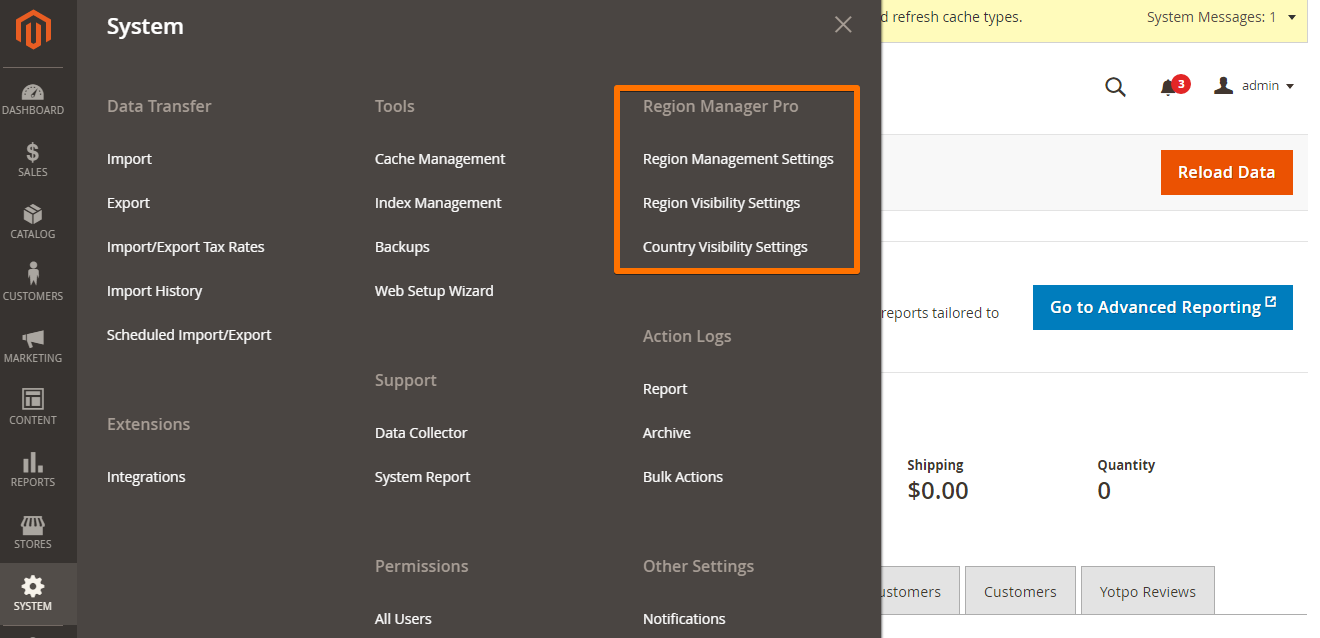
Task: Click Go to Advanced Reporting button
Action: click(1162, 307)
